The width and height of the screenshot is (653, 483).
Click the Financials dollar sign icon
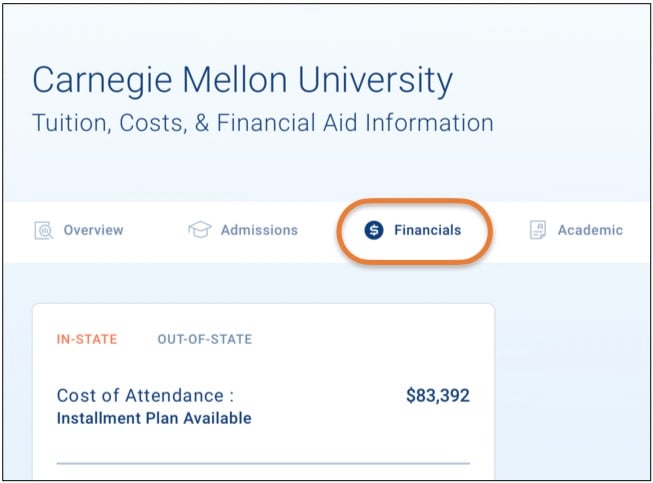[374, 230]
